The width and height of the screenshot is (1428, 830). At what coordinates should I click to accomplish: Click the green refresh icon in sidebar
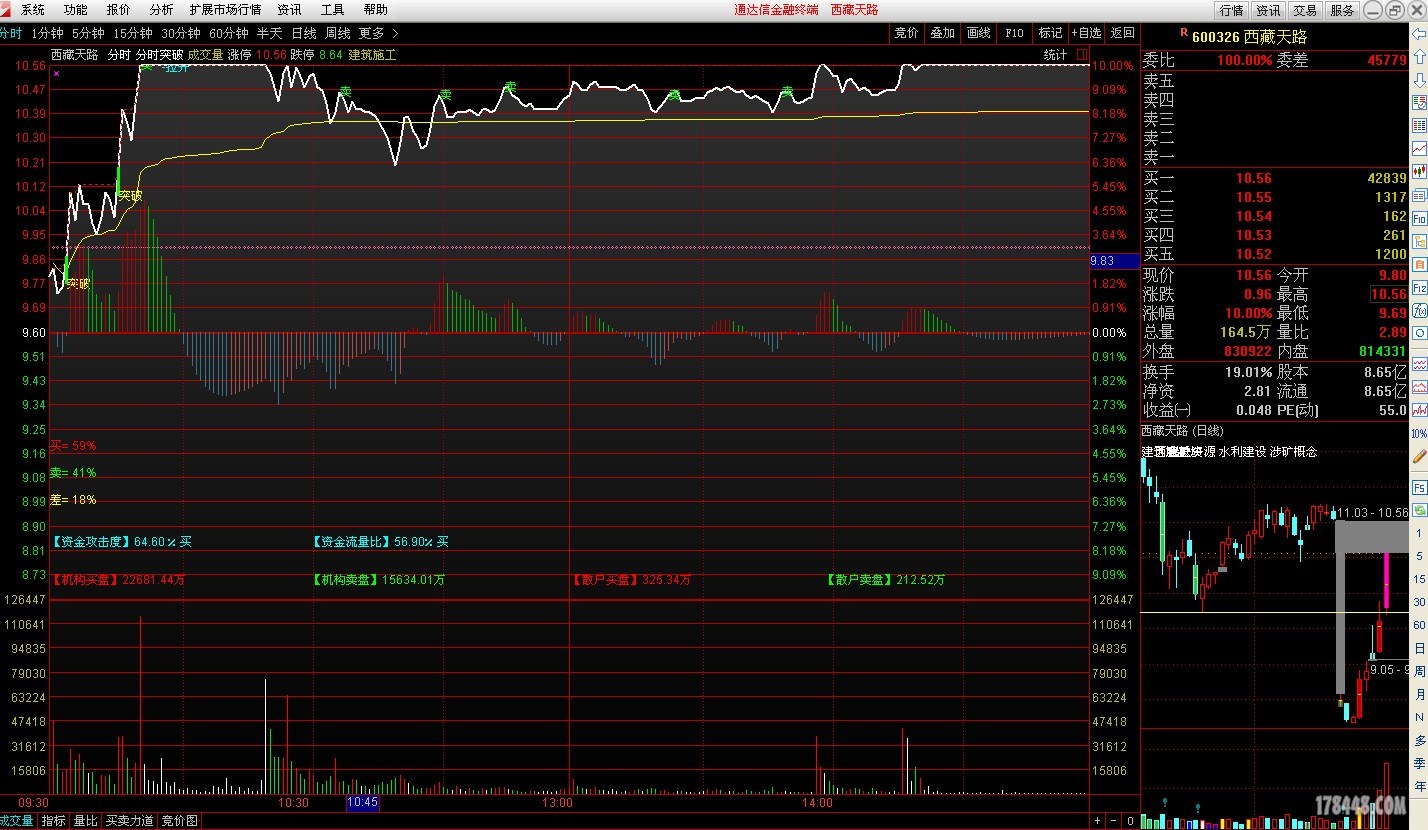[1419, 510]
